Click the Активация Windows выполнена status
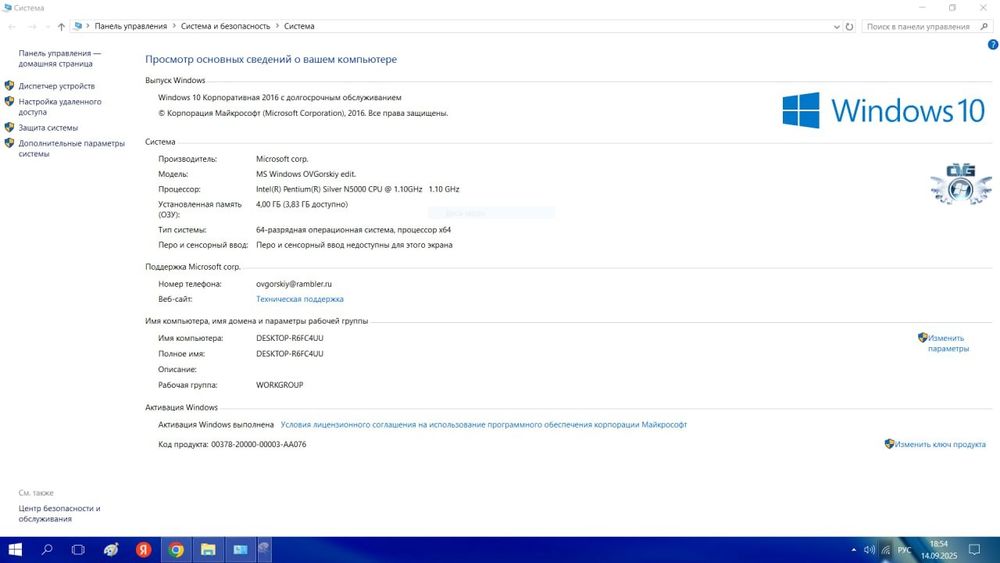This screenshot has width=1000, height=563. coord(216,425)
